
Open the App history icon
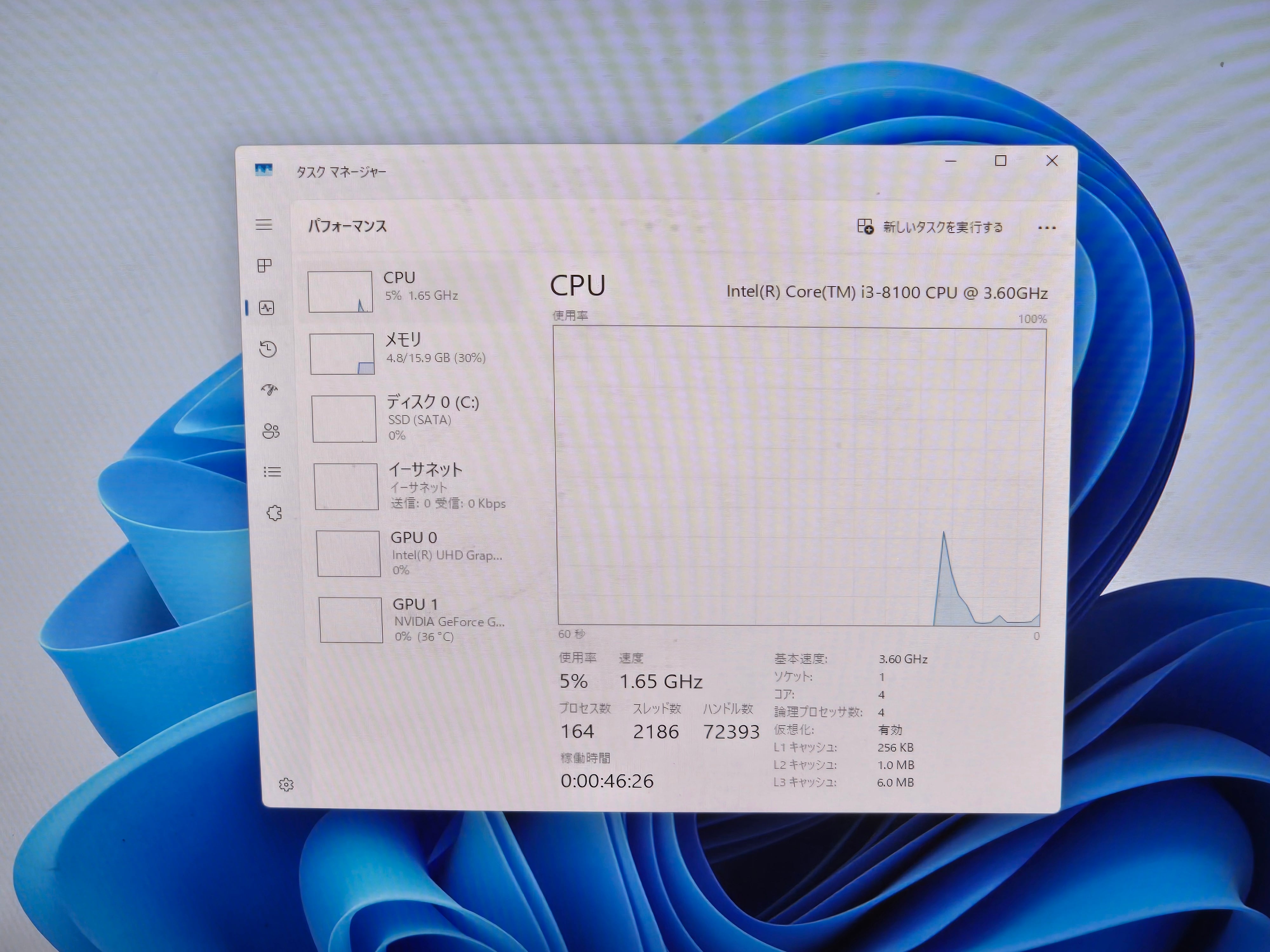(268, 349)
